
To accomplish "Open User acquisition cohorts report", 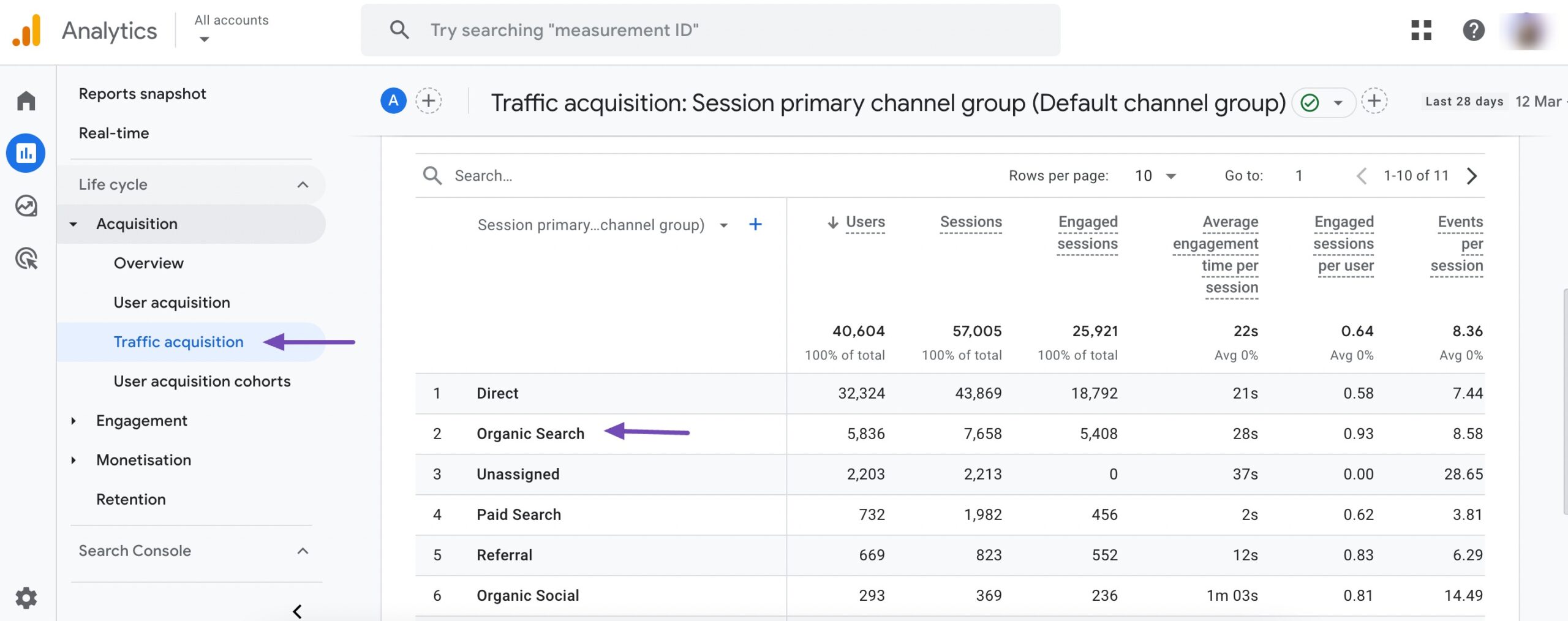I will tap(202, 381).
